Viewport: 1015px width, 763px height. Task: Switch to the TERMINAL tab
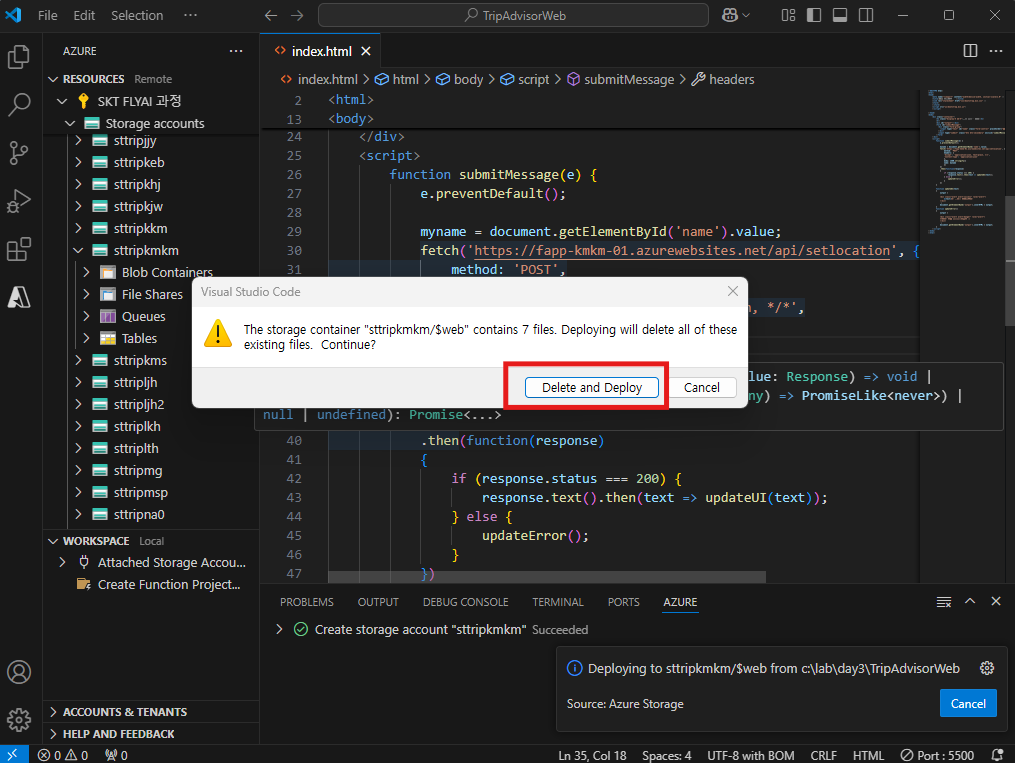pyautogui.click(x=558, y=602)
